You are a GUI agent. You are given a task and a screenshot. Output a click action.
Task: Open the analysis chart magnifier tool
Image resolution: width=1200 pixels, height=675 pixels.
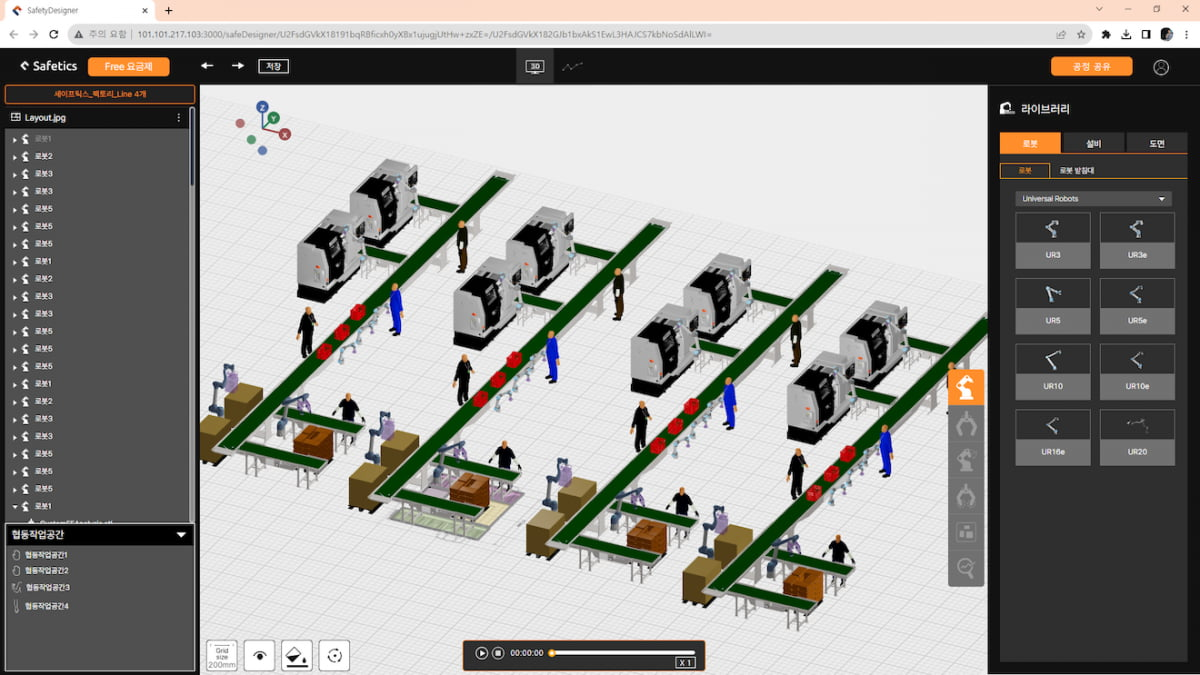966,568
